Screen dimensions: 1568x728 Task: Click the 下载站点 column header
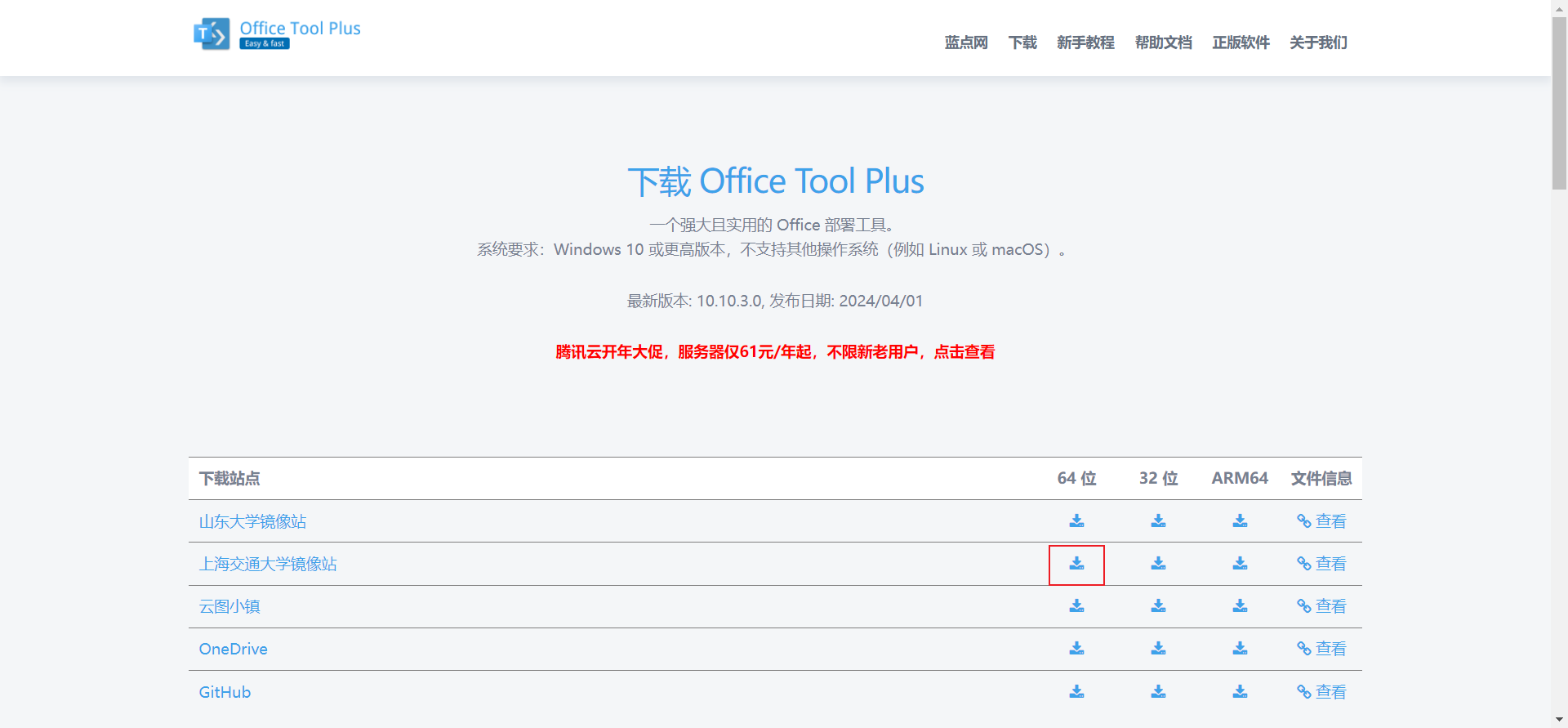229,479
